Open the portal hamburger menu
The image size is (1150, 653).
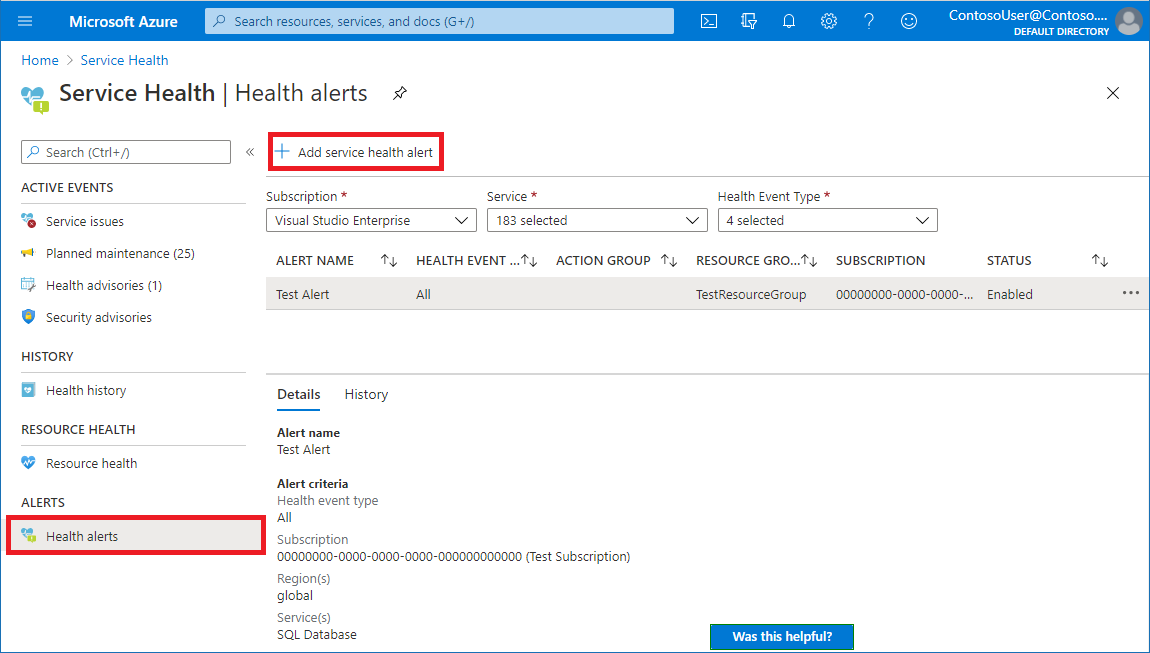[x=25, y=20]
